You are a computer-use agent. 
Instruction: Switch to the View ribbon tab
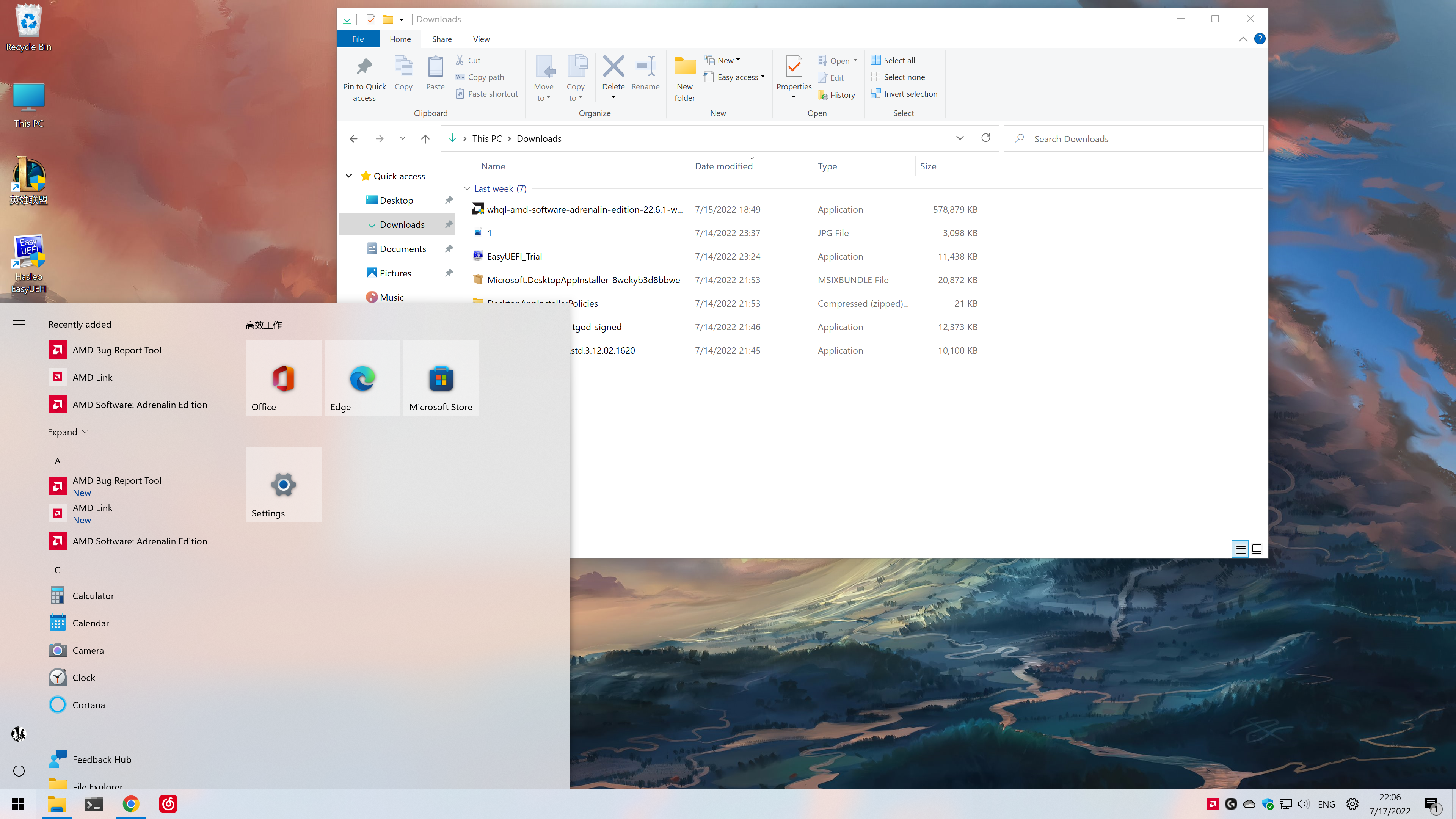click(481, 39)
